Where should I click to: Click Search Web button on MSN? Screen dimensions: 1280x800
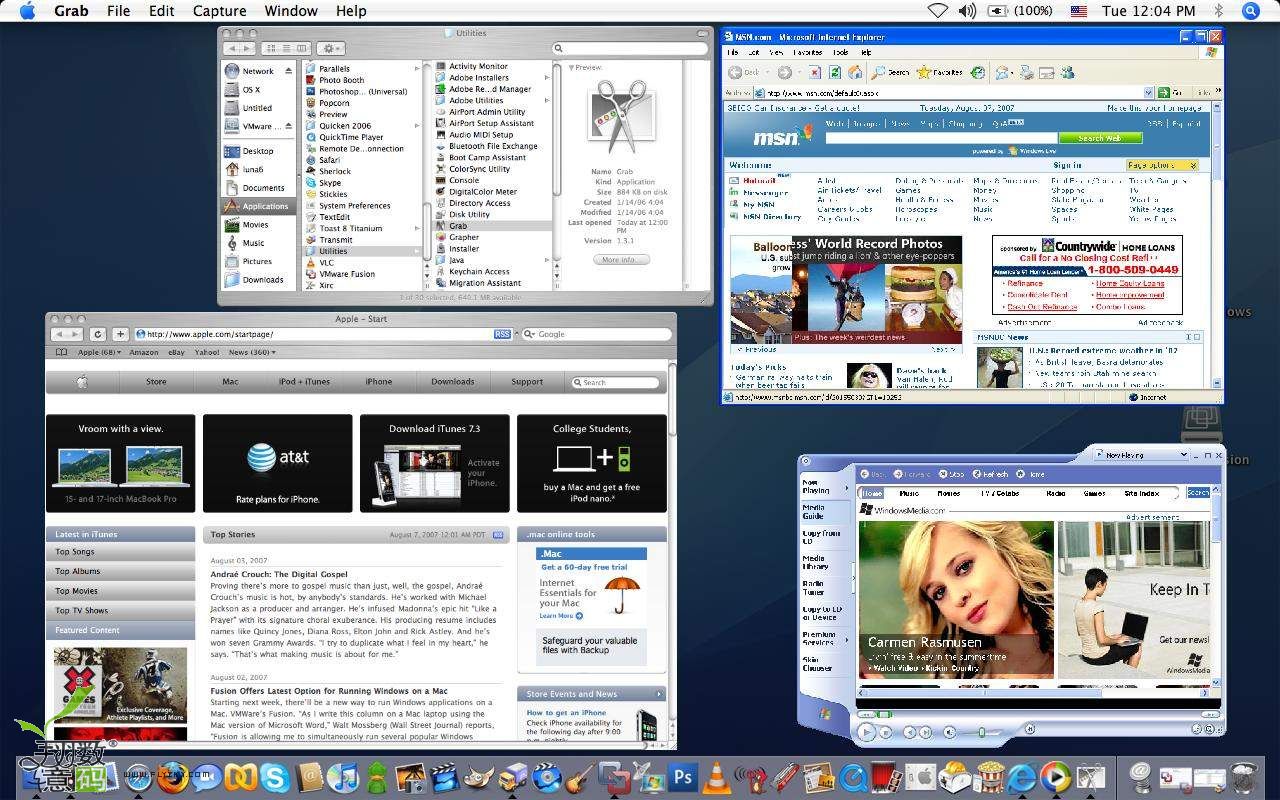click(1099, 139)
